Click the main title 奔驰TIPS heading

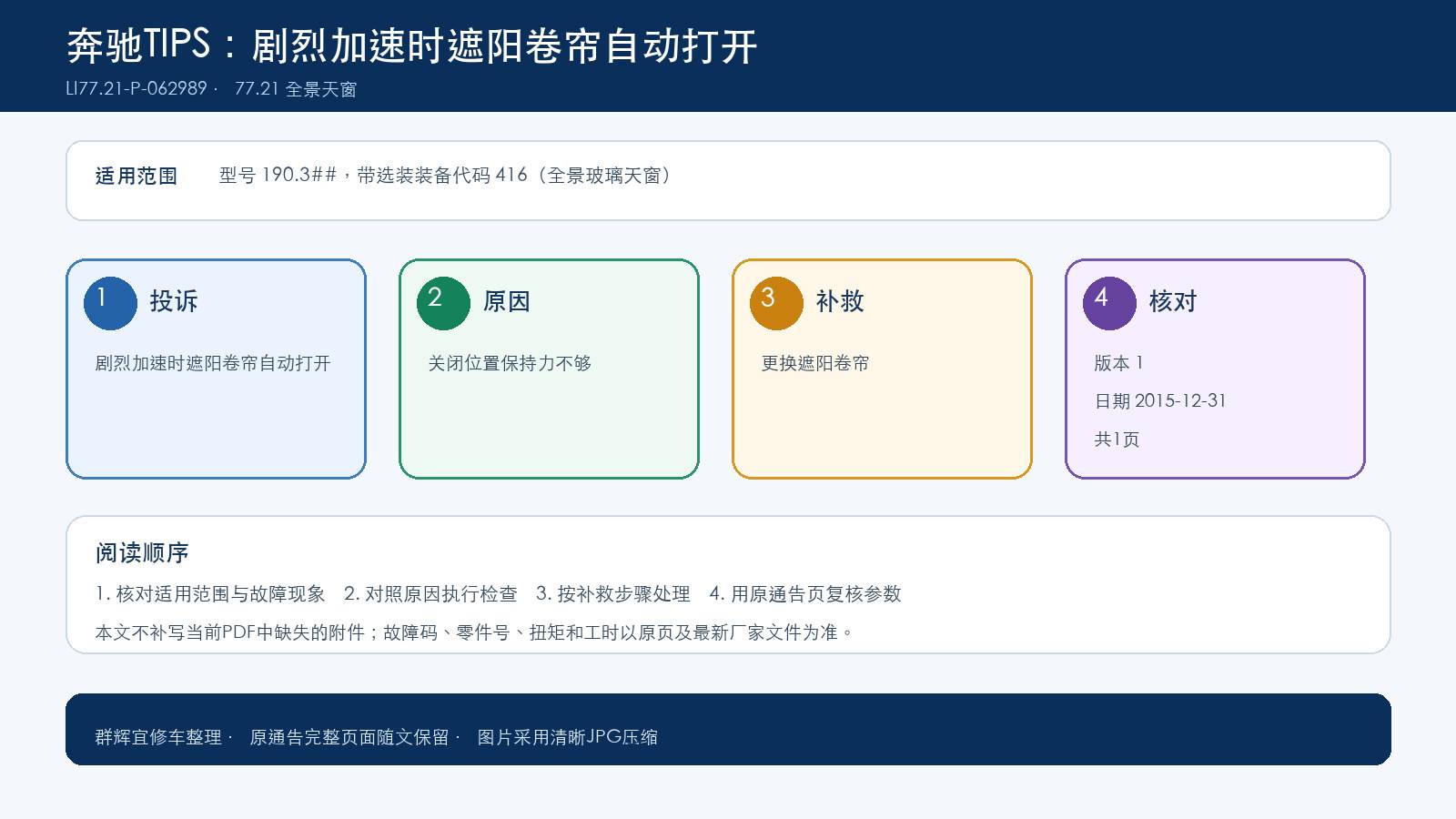(x=412, y=45)
